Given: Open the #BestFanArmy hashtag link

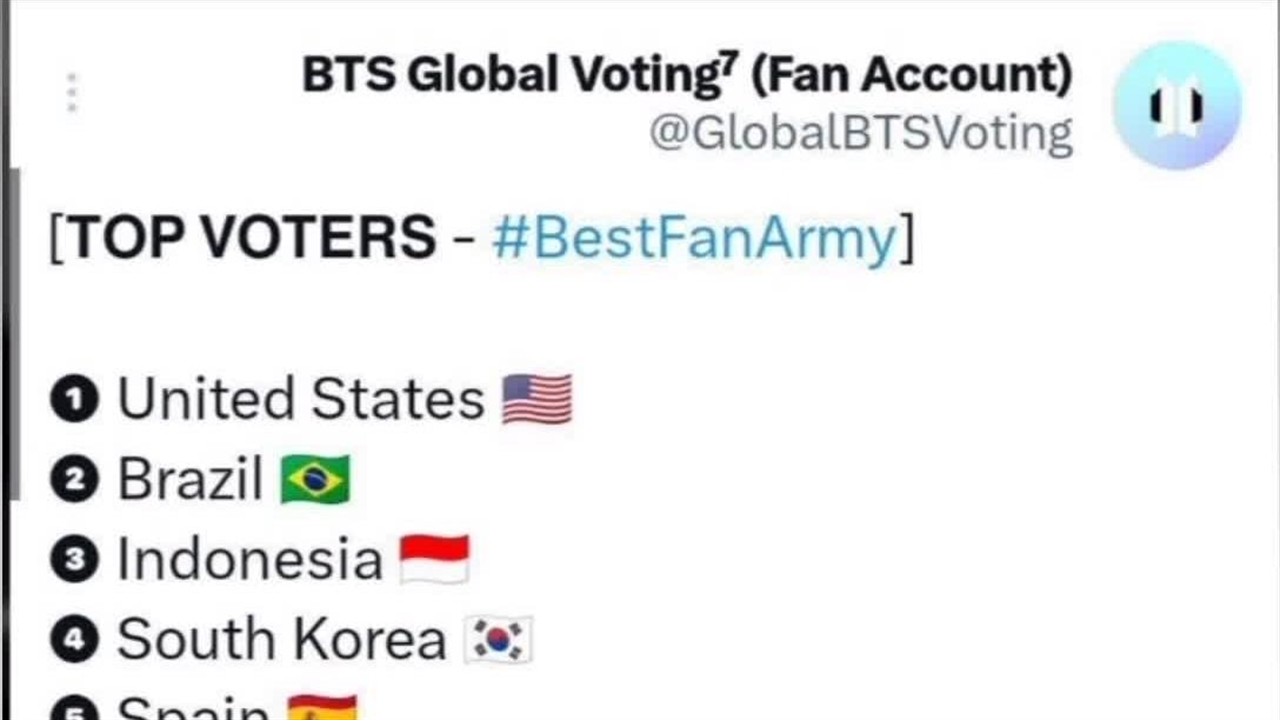Looking at the screenshot, I should pyautogui.click(x=694, y=238).
